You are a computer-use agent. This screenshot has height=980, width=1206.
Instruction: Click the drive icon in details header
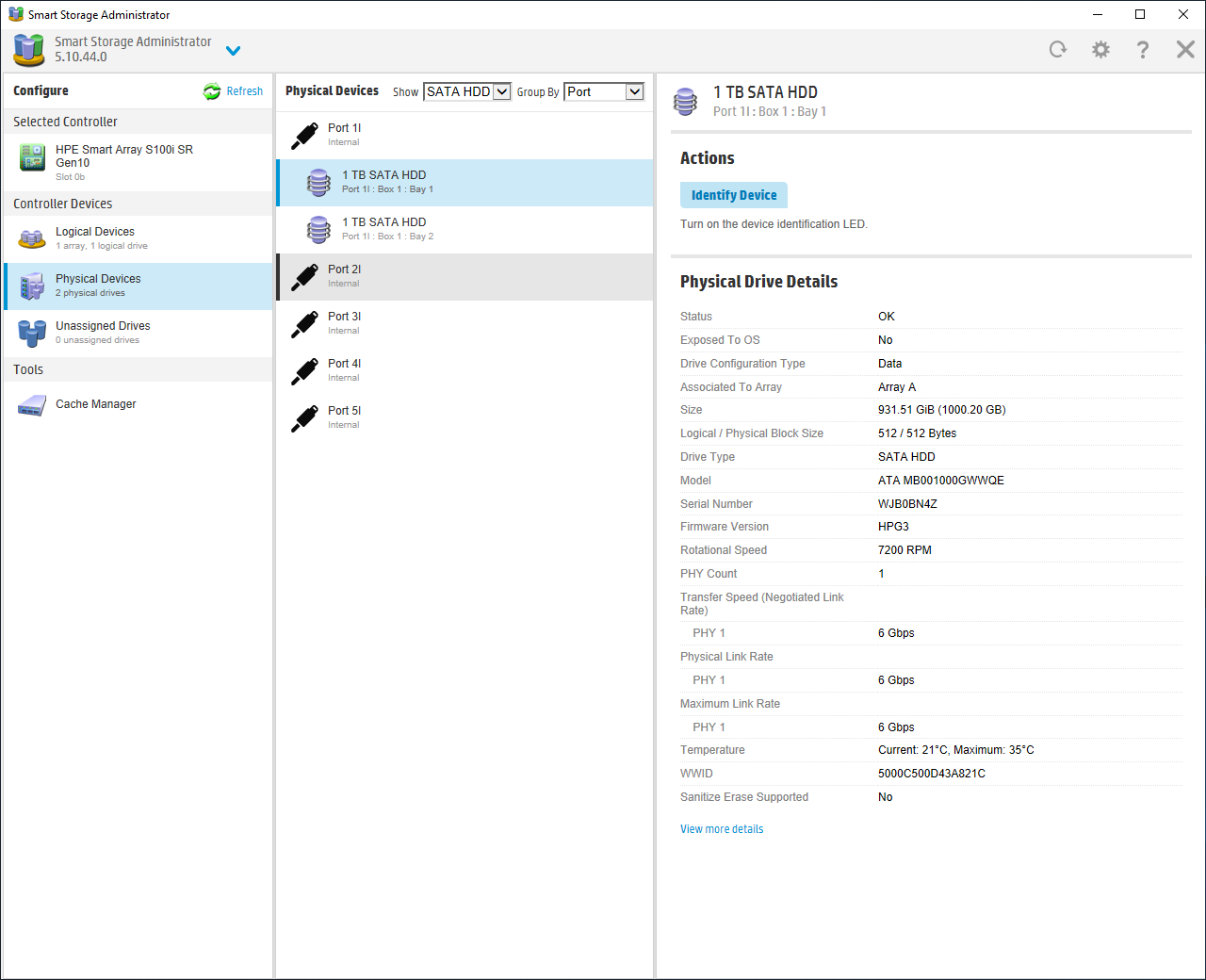pos(686,101)
